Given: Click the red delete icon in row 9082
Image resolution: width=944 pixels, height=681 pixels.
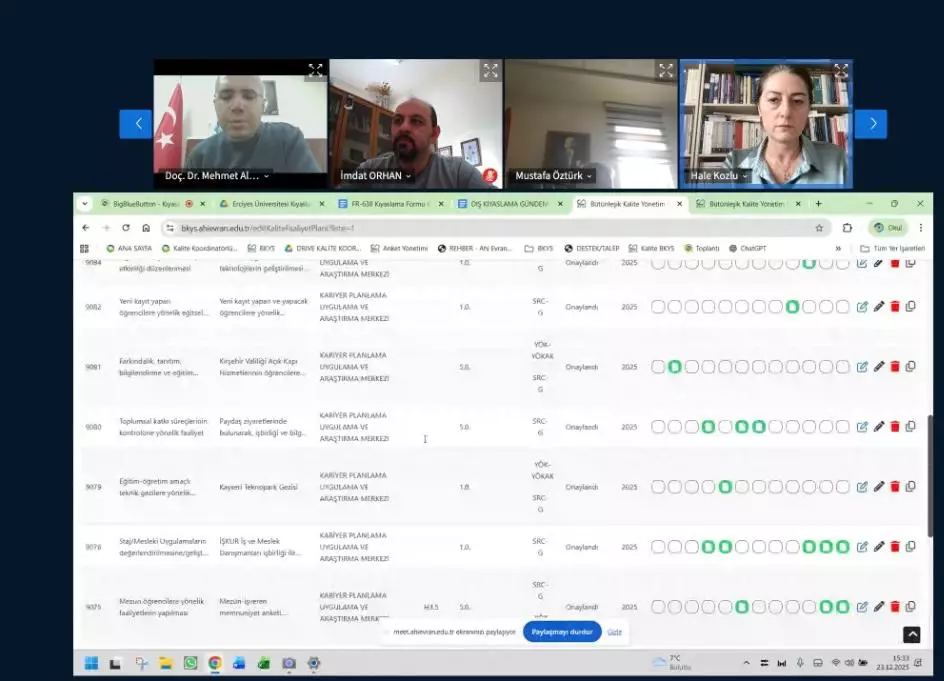Looking at the screenshot, I should (x=895, y=307).
